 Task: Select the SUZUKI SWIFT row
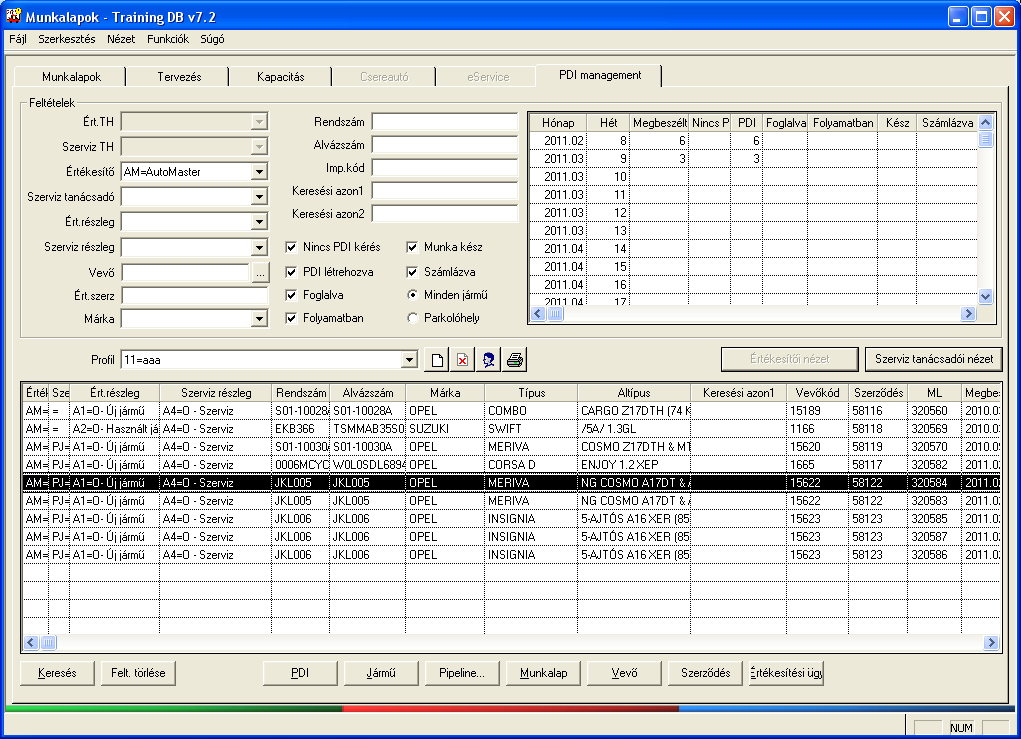point(511,429)
